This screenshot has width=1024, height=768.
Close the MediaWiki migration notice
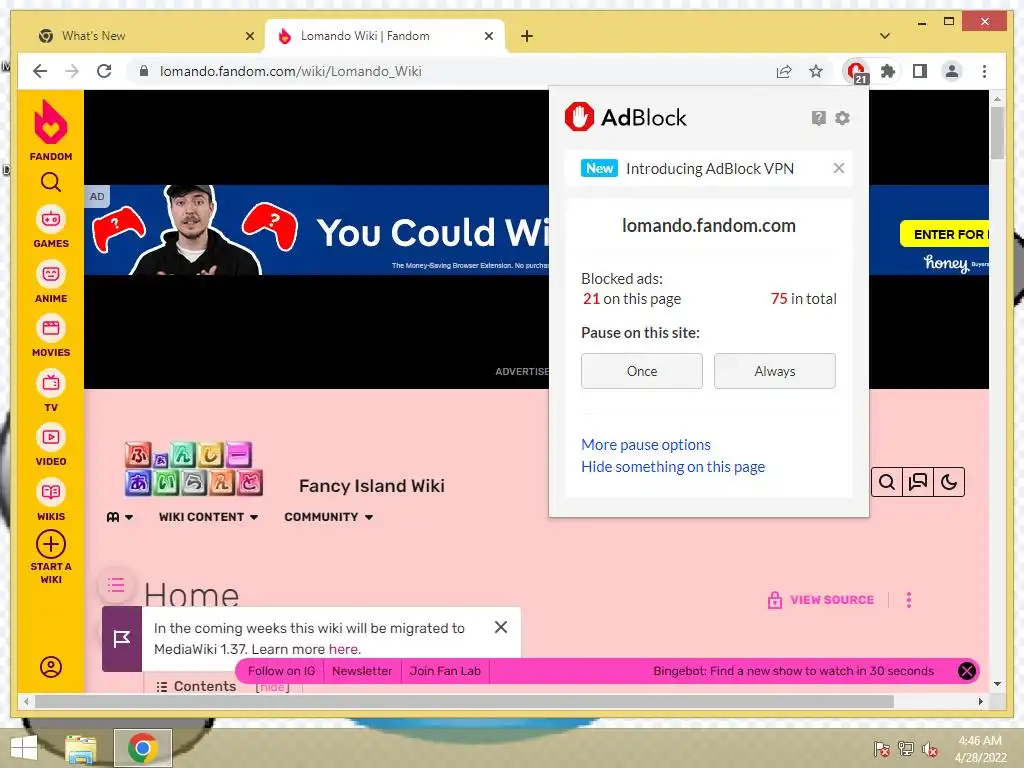click(x=501, y=627)
